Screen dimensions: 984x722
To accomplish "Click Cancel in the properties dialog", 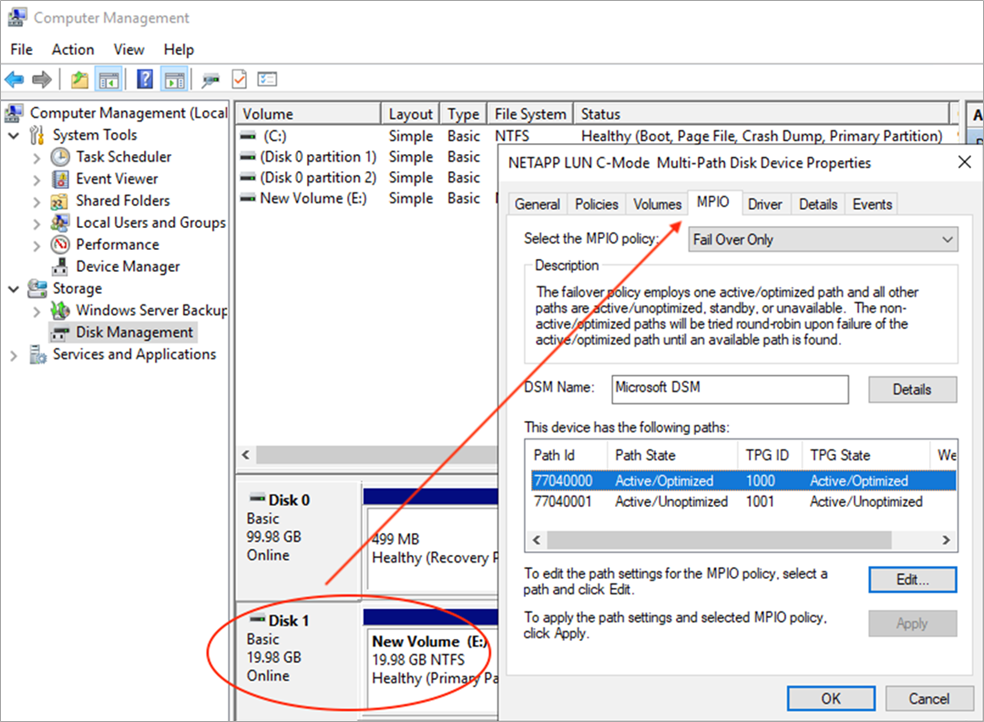I will pyautogui.click(x=929, y=699).
